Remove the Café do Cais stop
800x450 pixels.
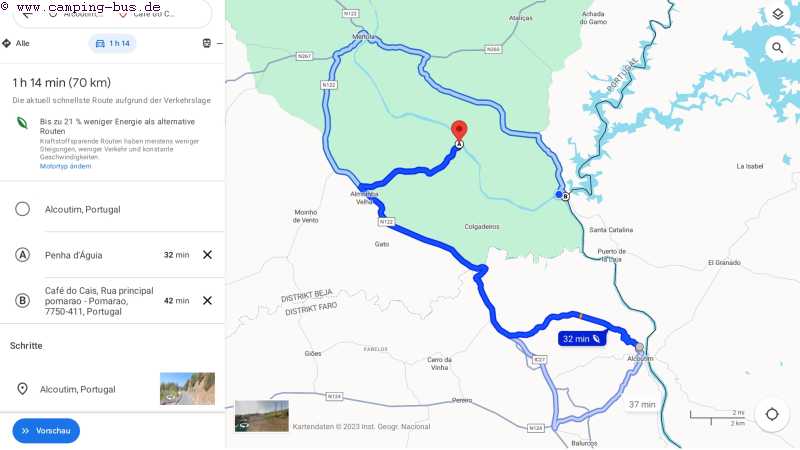[x=207, y=301]
